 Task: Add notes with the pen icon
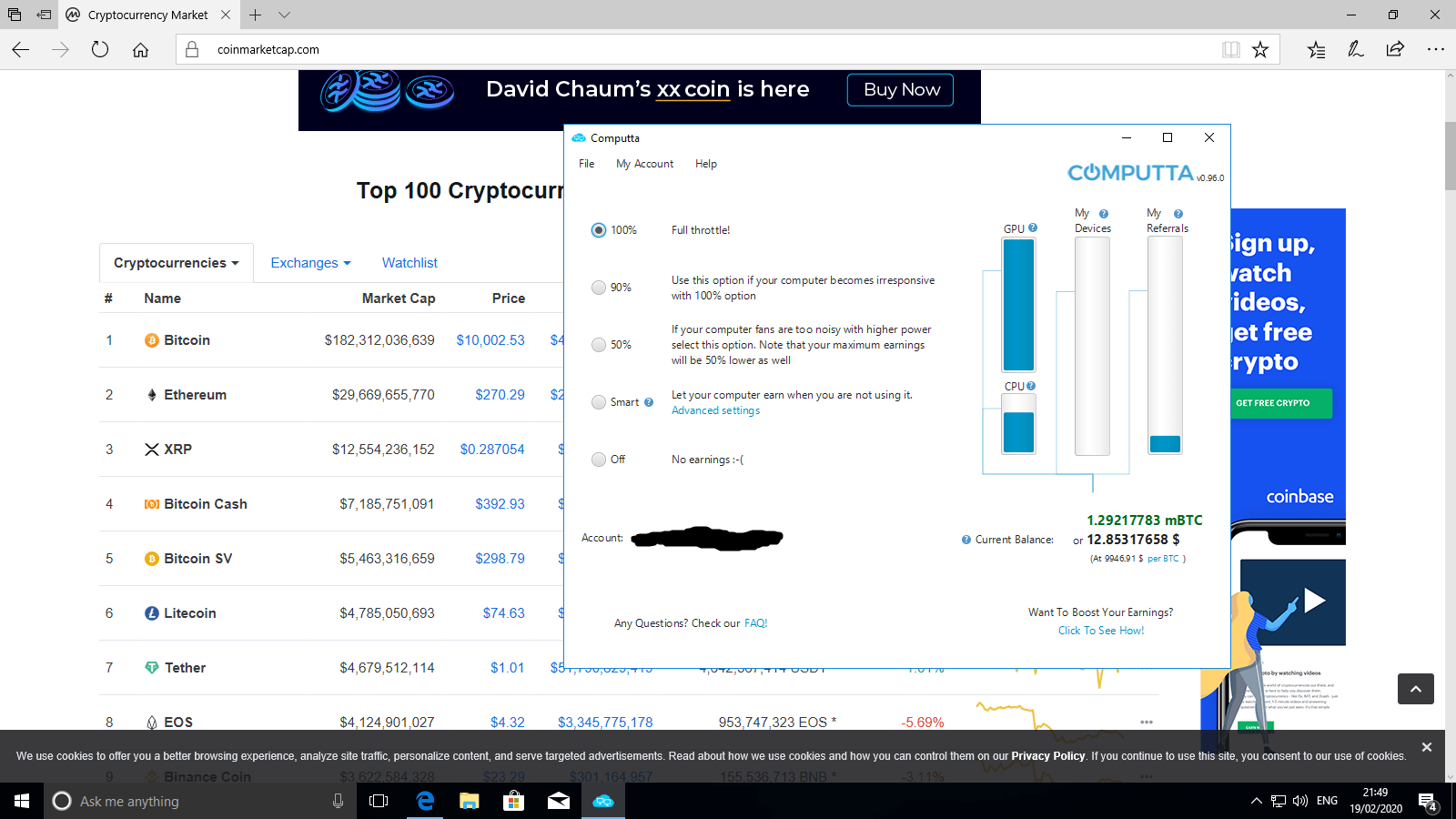coord(1356,49)
